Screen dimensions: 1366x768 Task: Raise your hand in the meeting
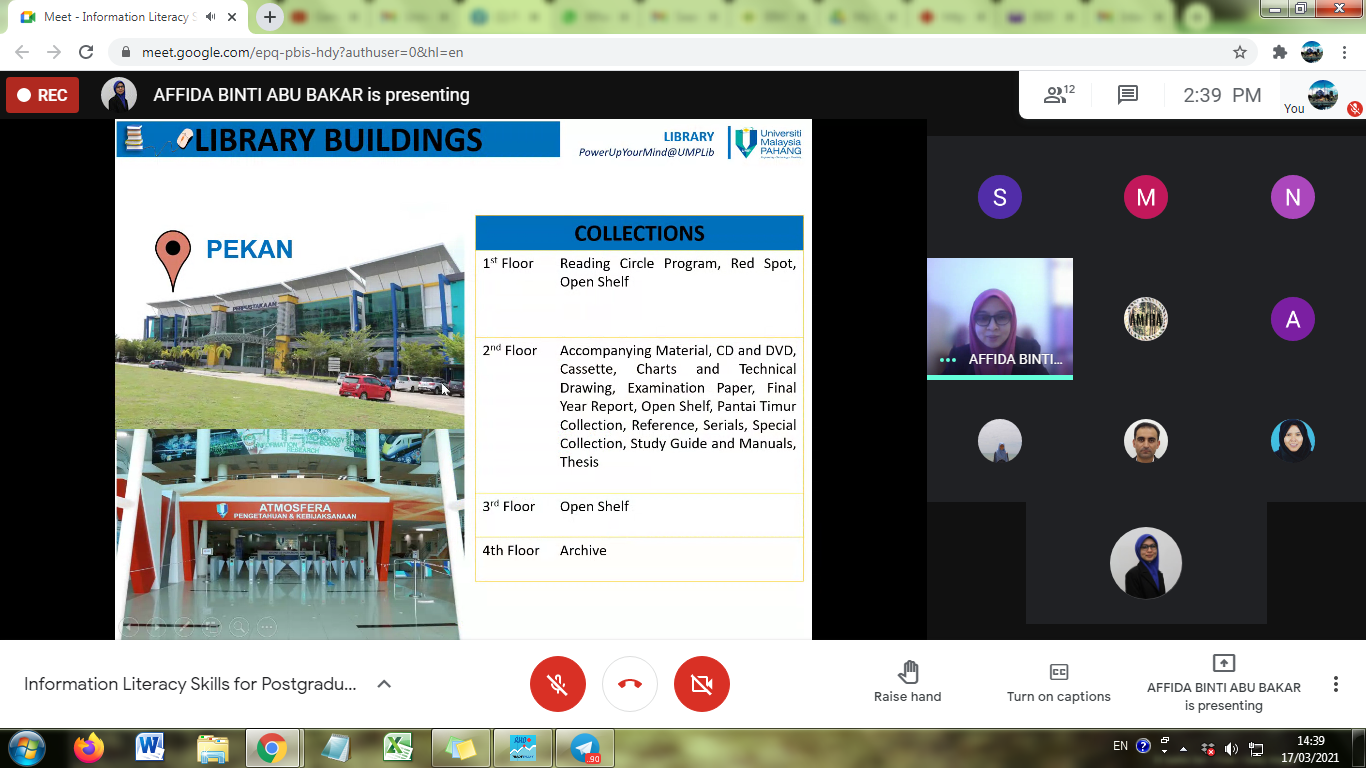coord(908,683)
